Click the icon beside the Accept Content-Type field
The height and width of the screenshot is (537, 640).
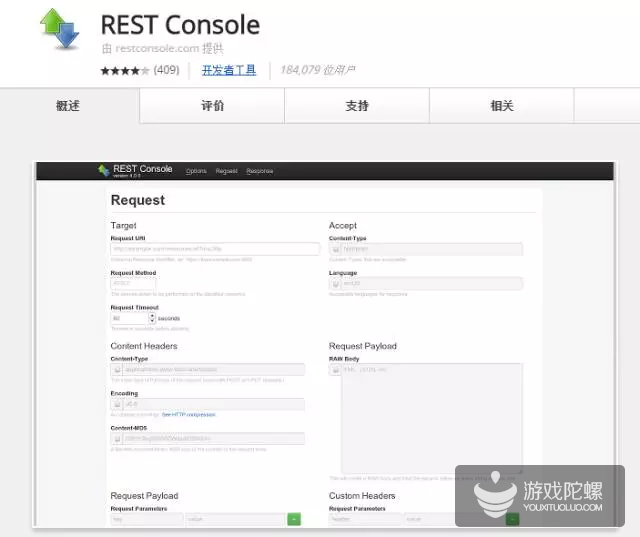tap(335, 249)
